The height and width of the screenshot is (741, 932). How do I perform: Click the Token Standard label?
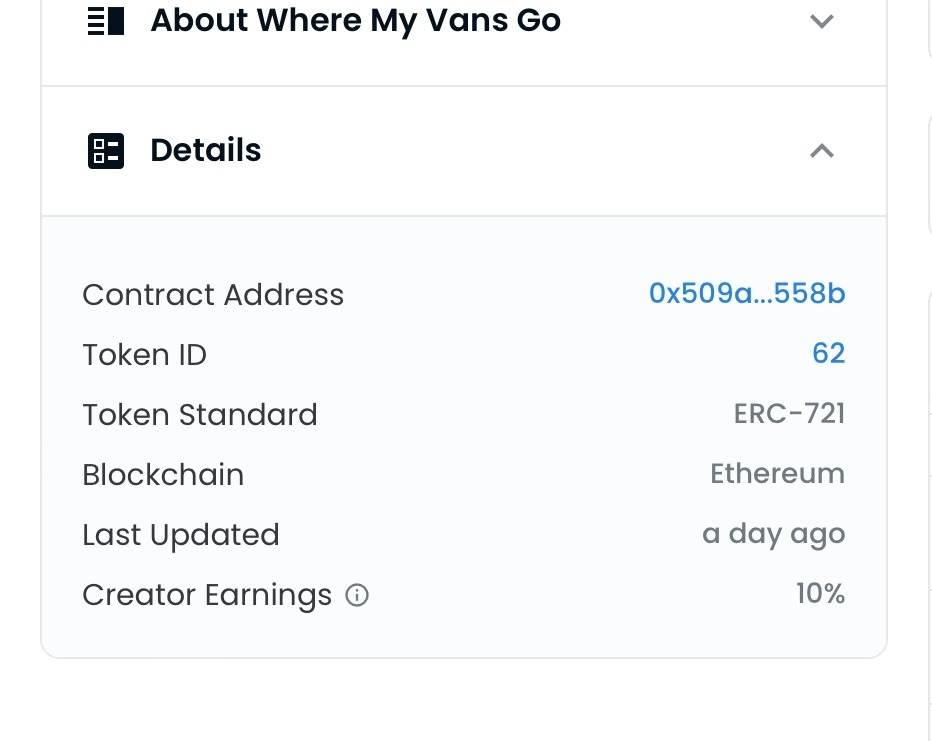(x=200, y=415)
